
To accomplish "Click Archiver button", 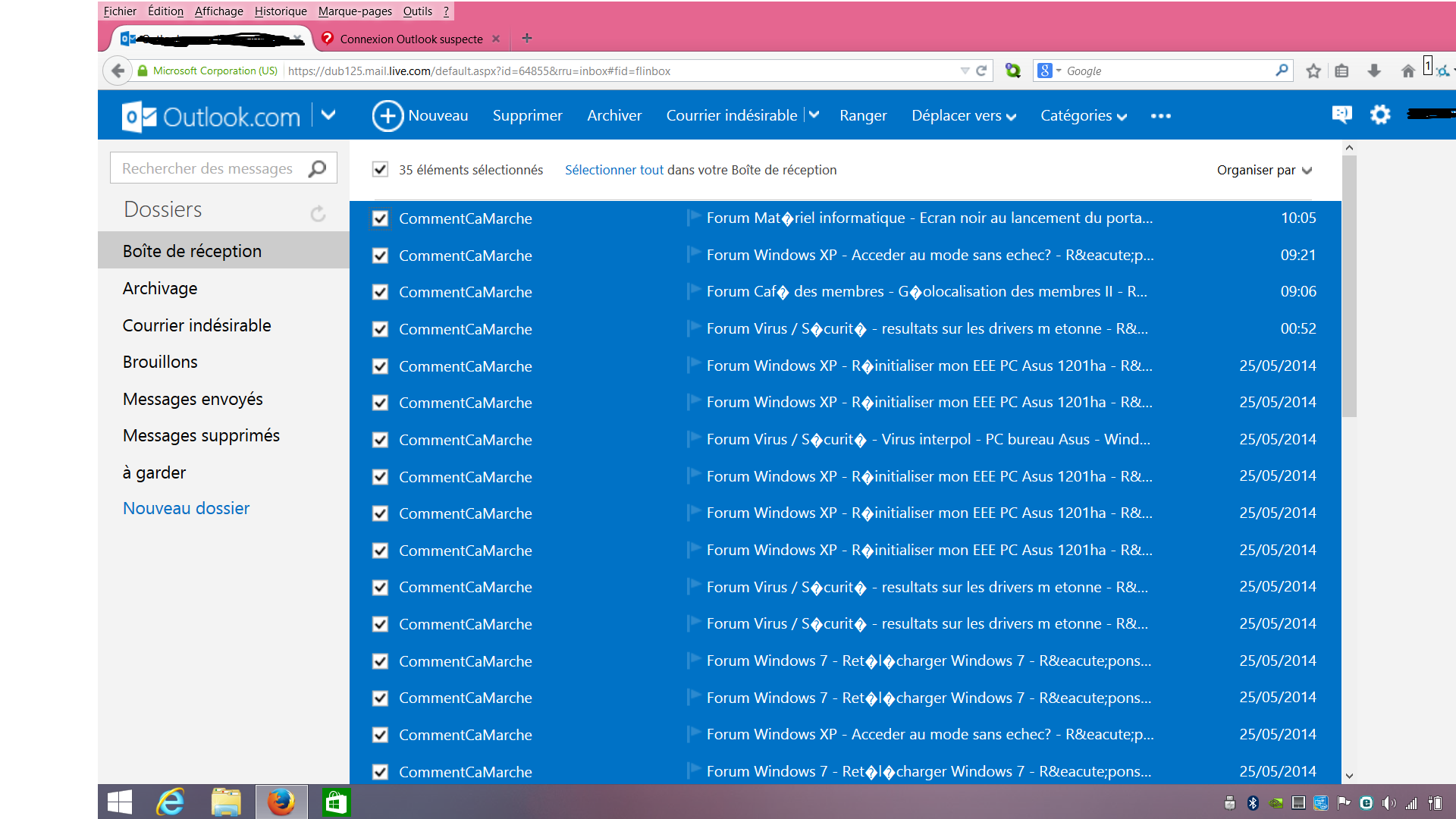I will coord(614,115).
